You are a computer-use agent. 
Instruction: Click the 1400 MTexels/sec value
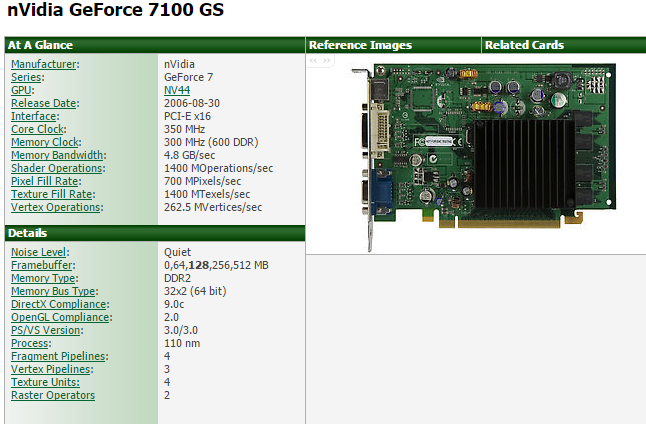(x=207, y=194)
